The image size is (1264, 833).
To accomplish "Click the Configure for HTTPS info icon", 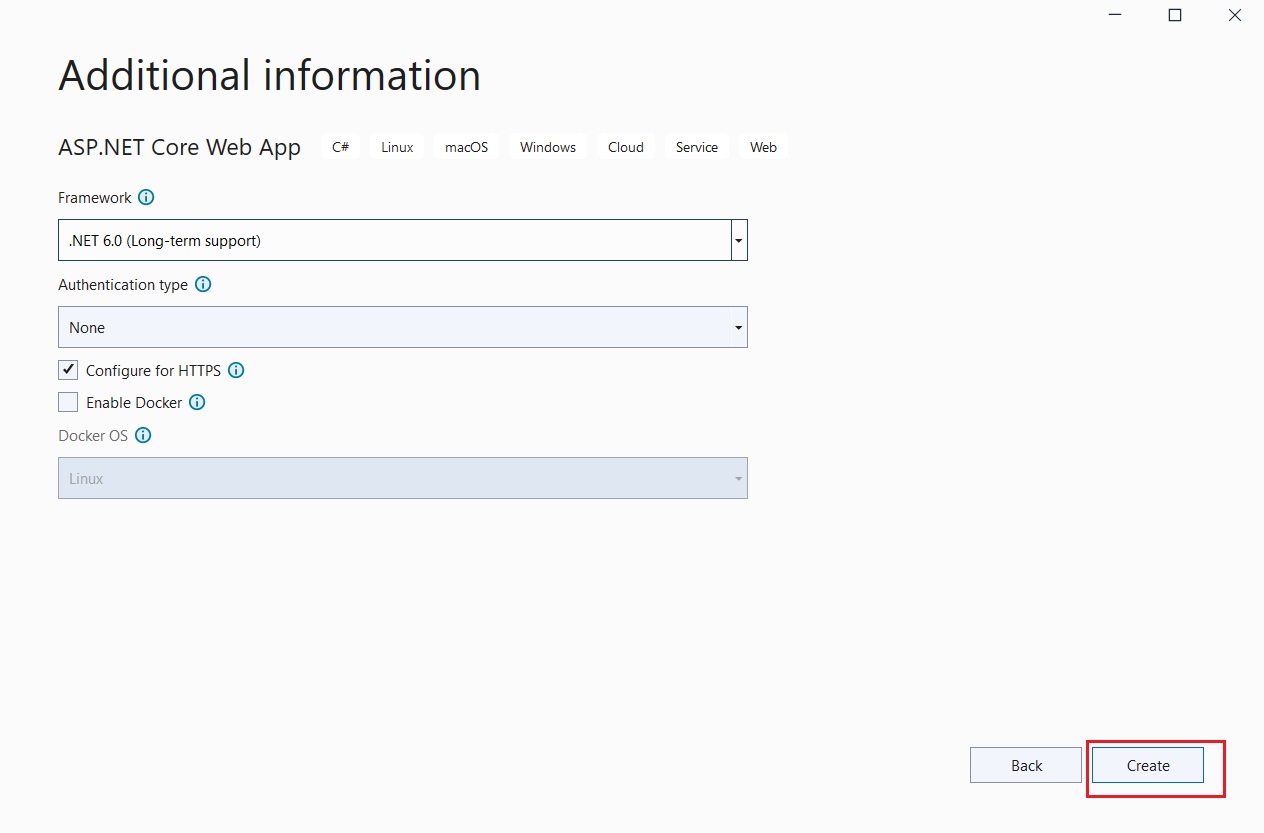I will pos(236,370).
